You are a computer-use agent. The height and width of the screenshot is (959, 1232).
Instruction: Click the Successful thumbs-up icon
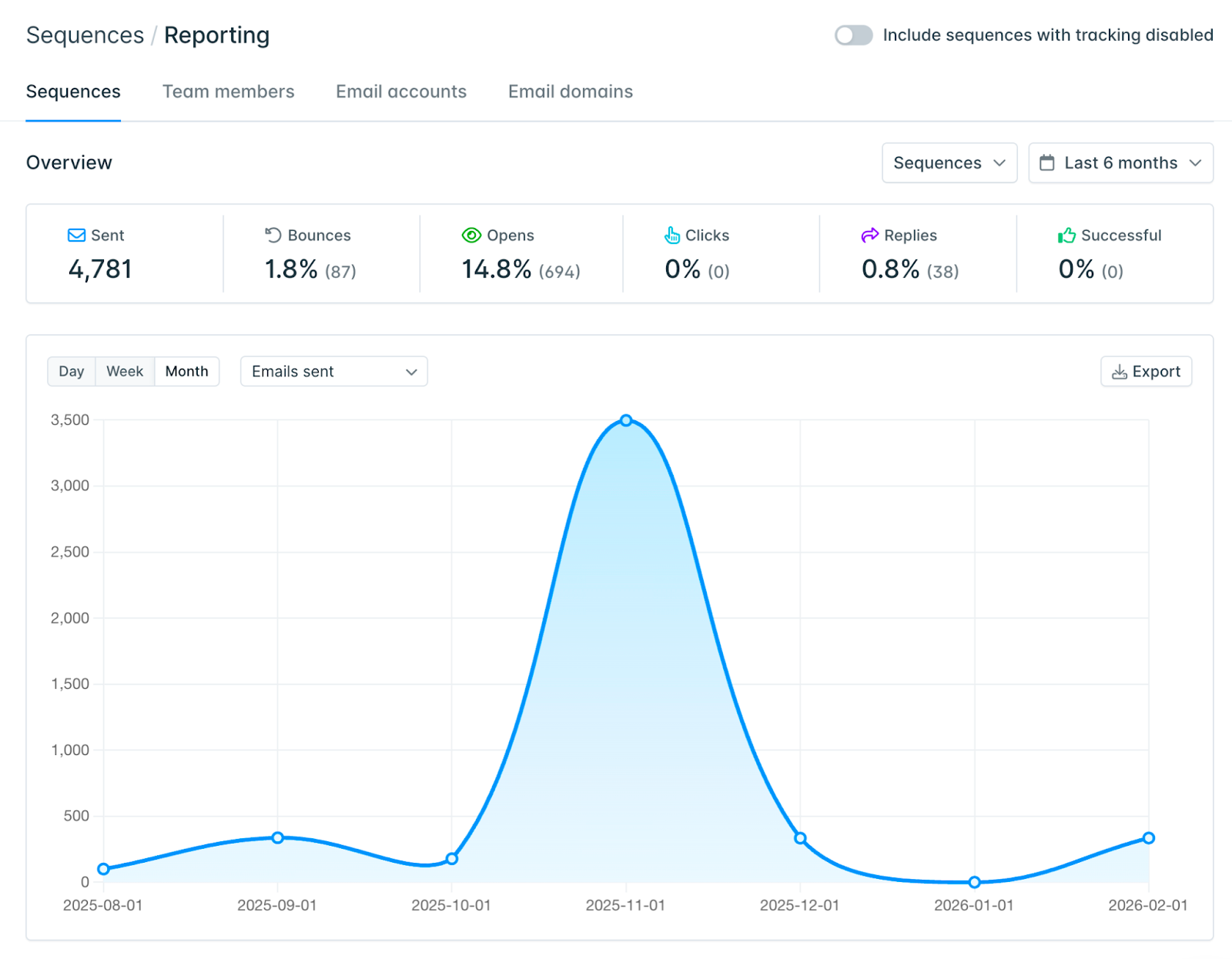[1066, 236]
